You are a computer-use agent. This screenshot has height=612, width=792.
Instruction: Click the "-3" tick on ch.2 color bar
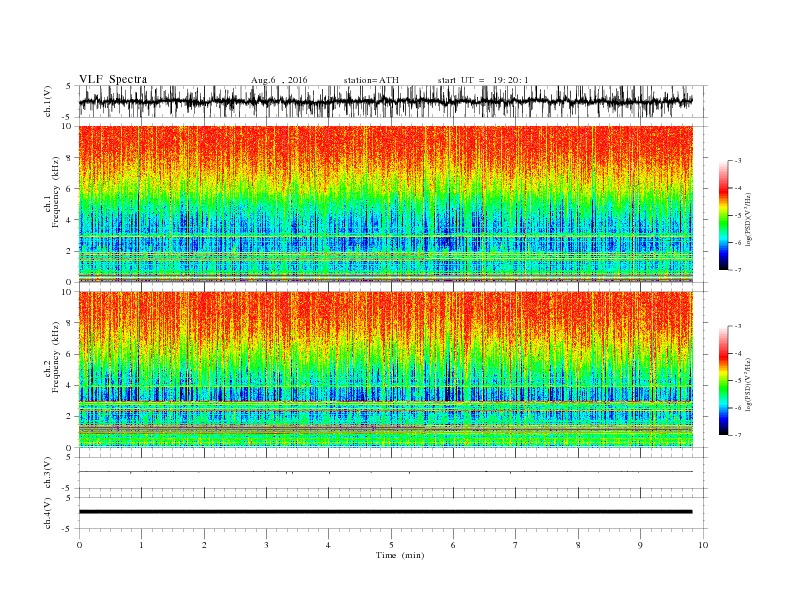[737, 326]
